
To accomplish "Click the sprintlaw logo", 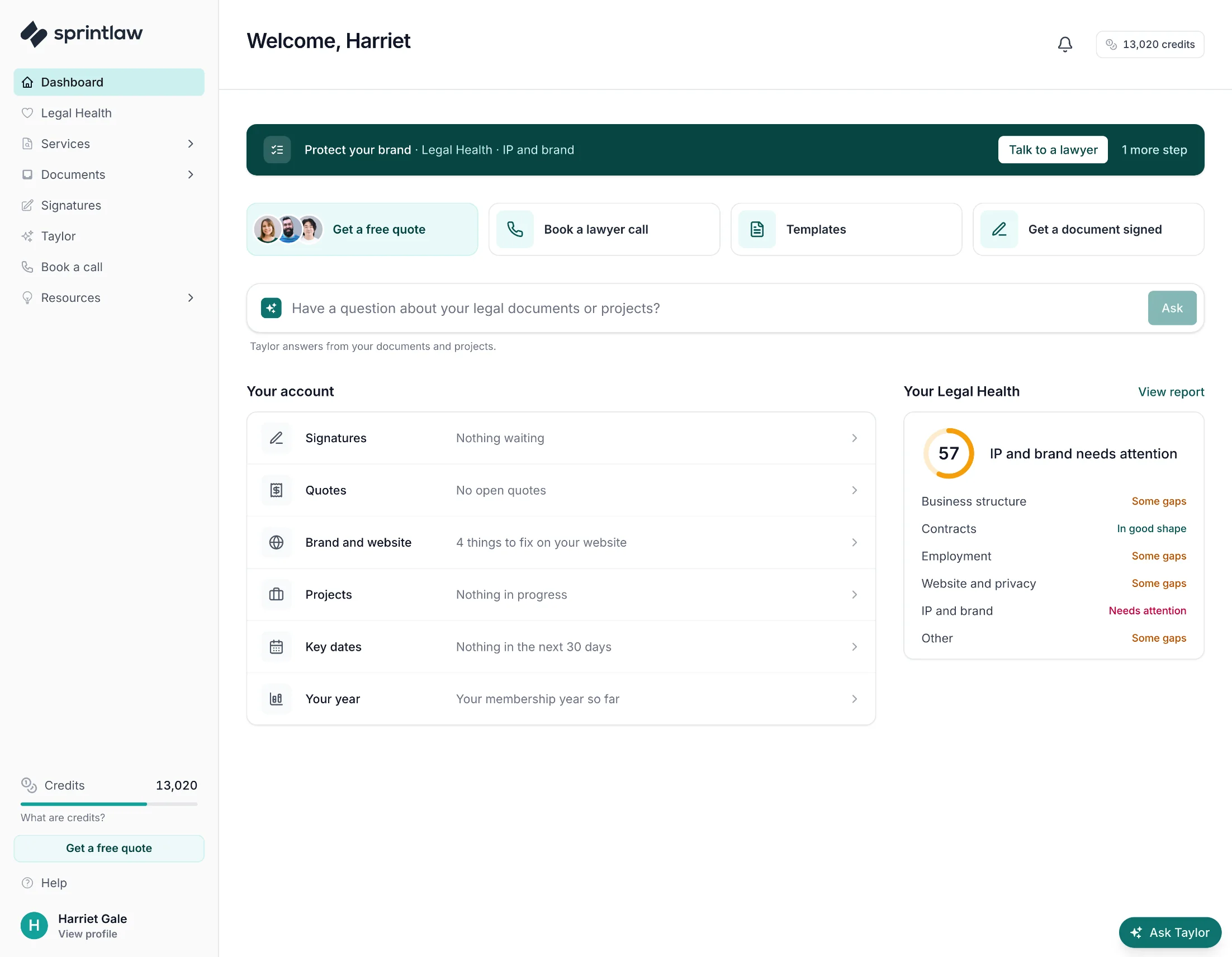I will coord(81,34).
